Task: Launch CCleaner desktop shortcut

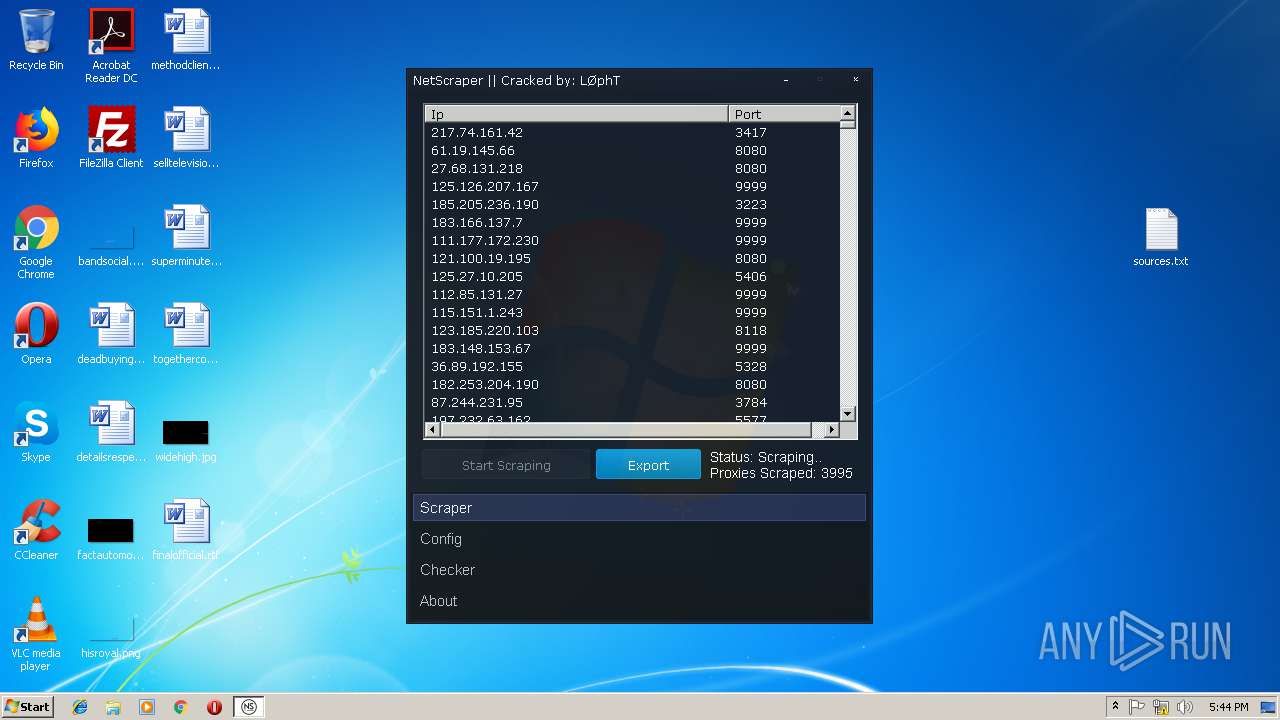Action: [36, 530]
